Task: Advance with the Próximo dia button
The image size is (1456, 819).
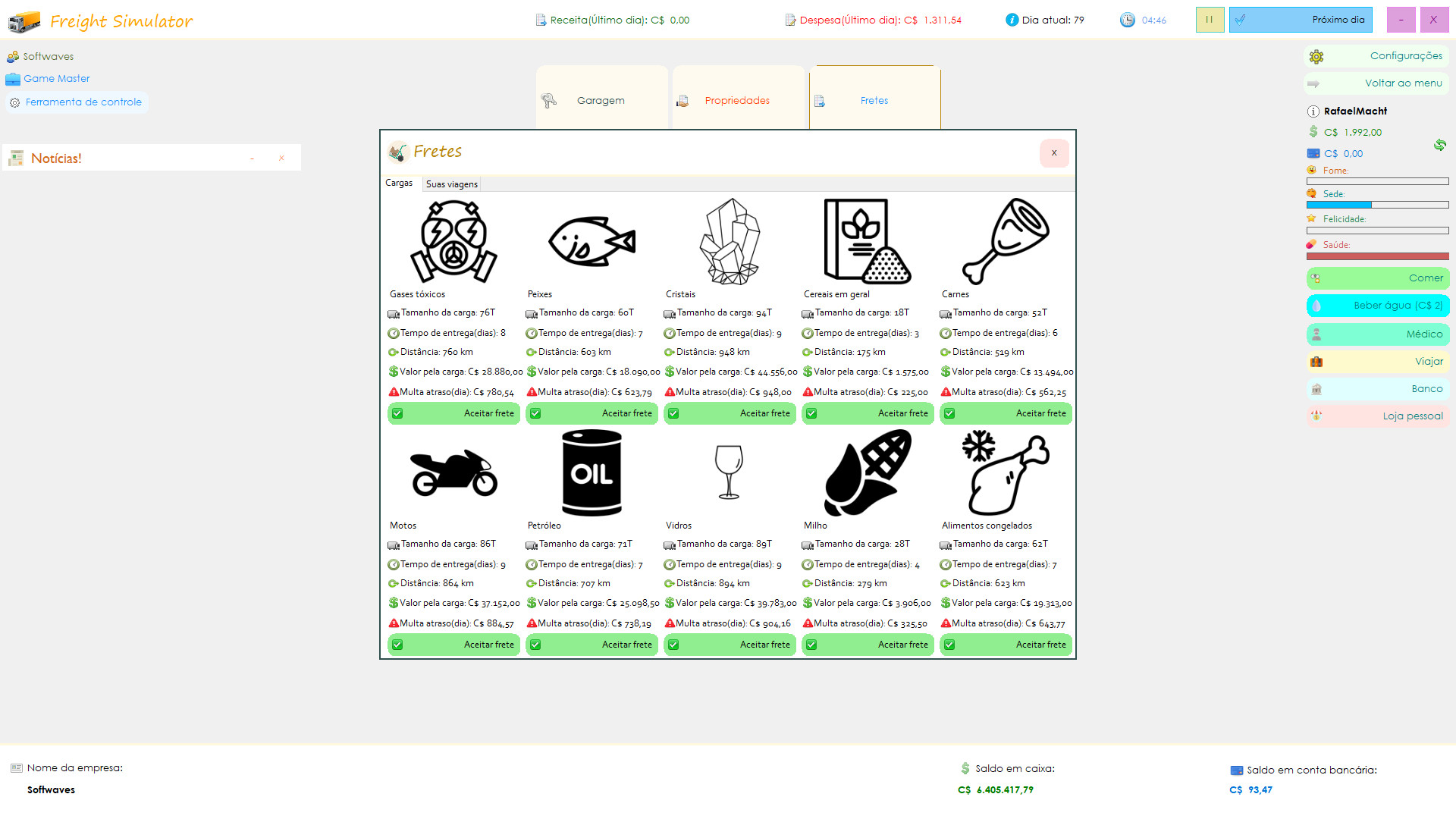Action: pyautogui.click(x=1301, y=20)
